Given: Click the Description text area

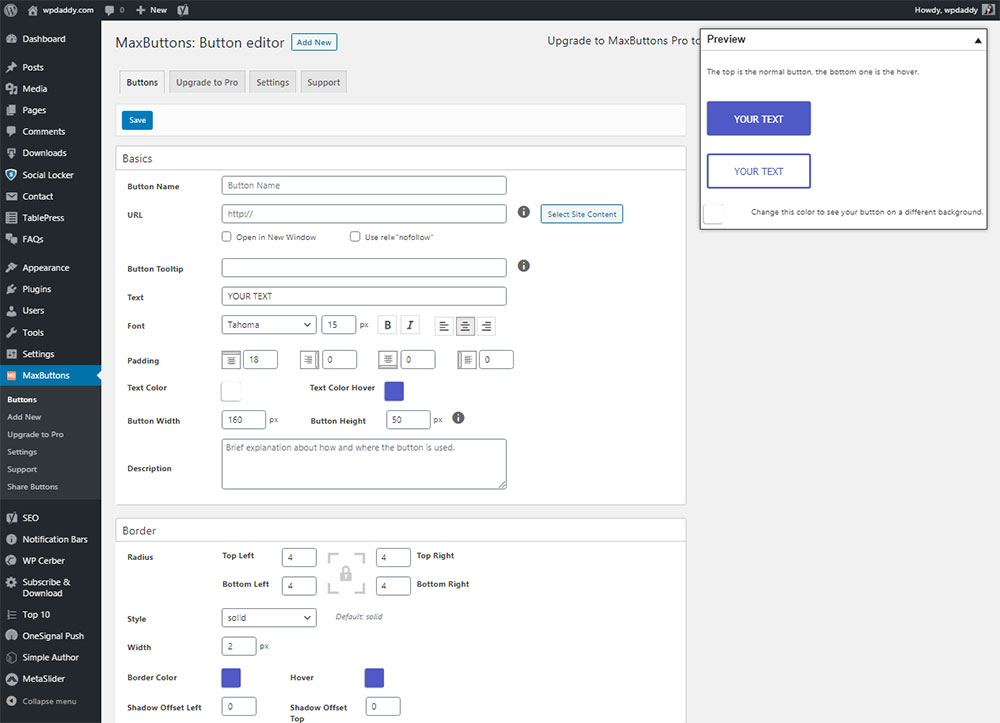Looking at the screenshot, I should [x=364, y=464].
